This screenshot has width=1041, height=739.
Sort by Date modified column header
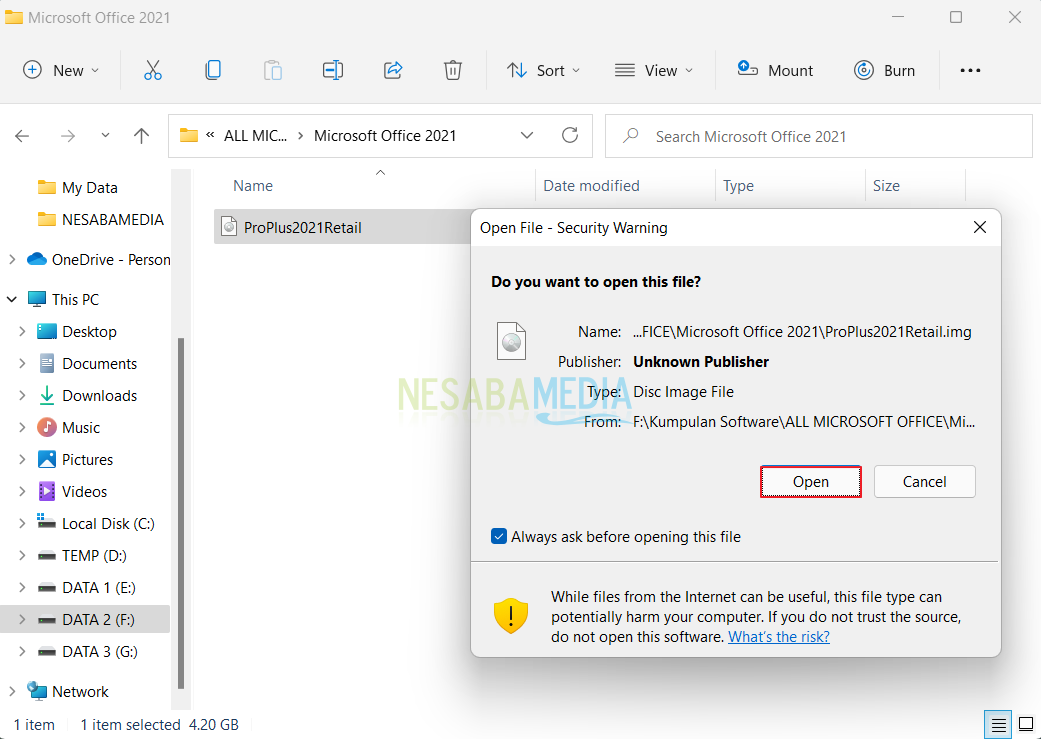[x=591, y=186]
